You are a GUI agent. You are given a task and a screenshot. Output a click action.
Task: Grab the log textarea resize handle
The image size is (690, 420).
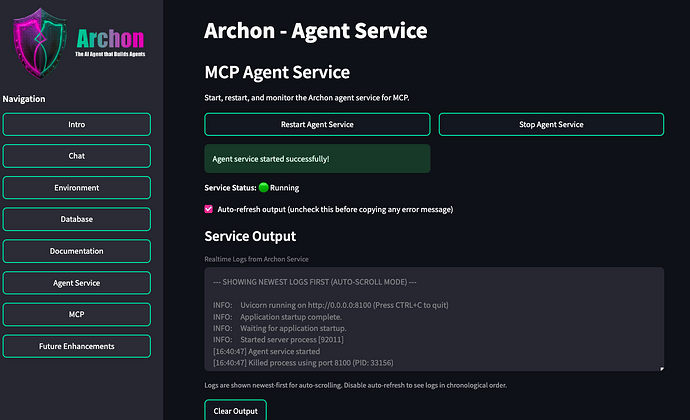click(661, 368)
